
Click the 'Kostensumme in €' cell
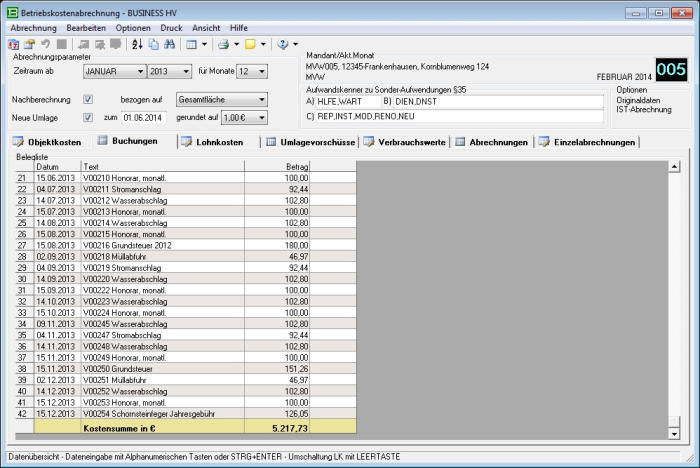click(x=162, y=428)
